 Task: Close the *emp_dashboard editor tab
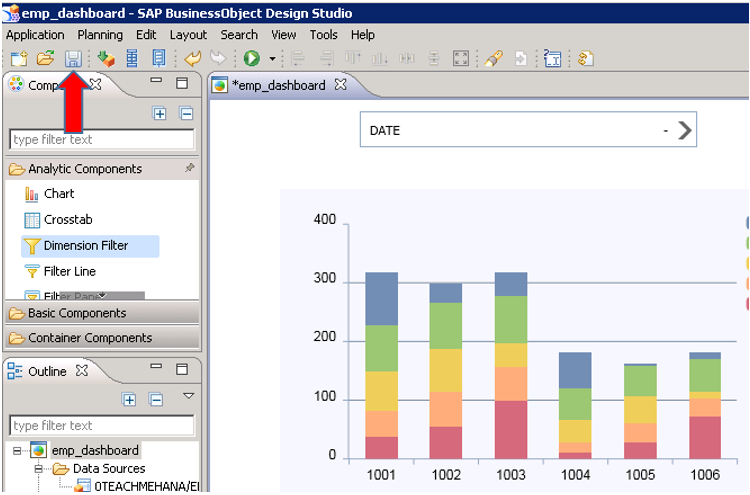point(341,85)
